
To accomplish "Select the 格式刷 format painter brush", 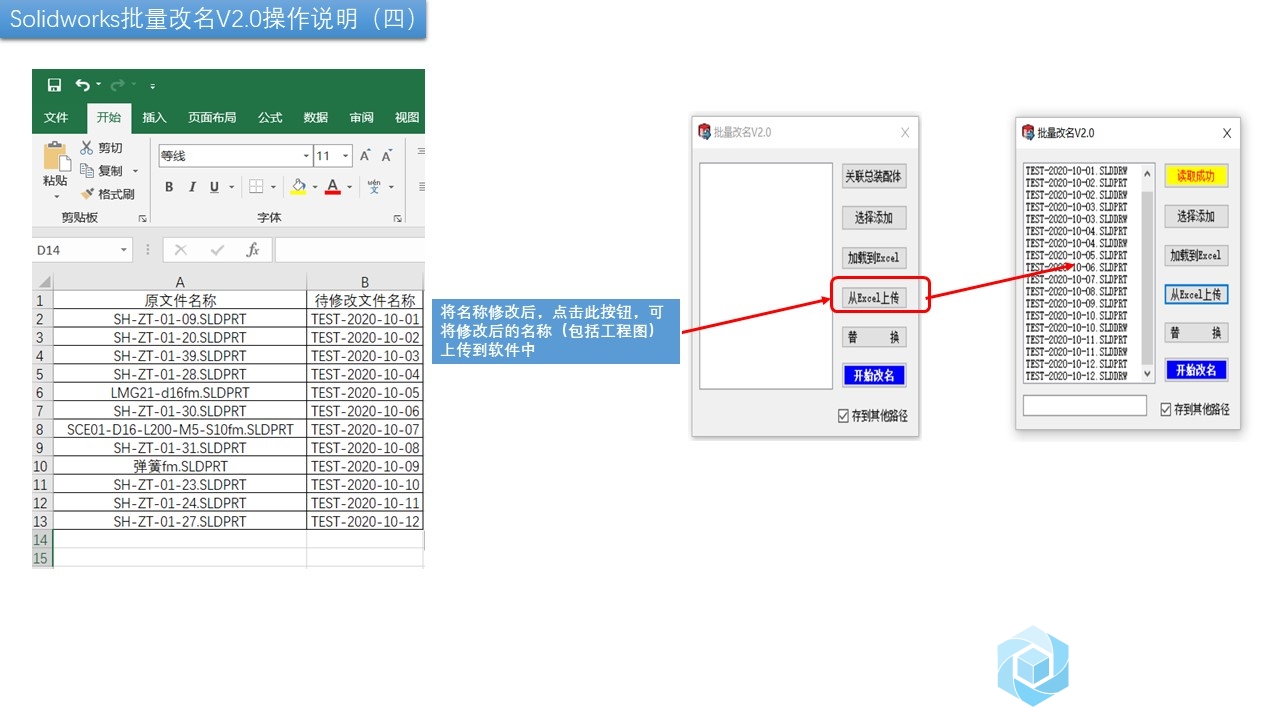I will (87, 194).
